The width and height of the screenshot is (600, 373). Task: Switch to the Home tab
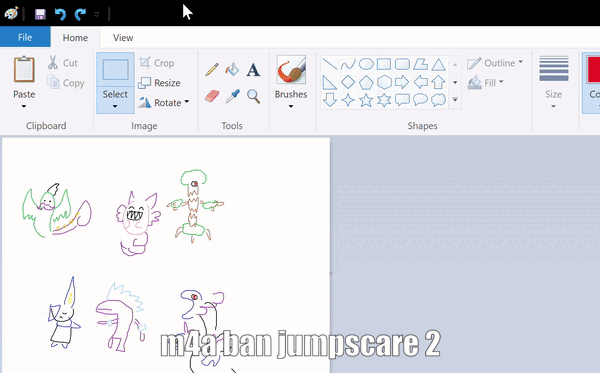pos(75,37)
